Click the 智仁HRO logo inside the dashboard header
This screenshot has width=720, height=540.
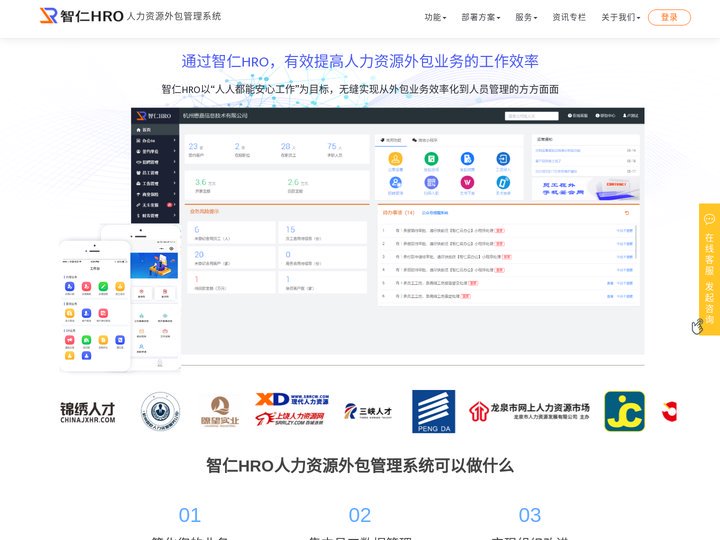[x=154, y=116]
